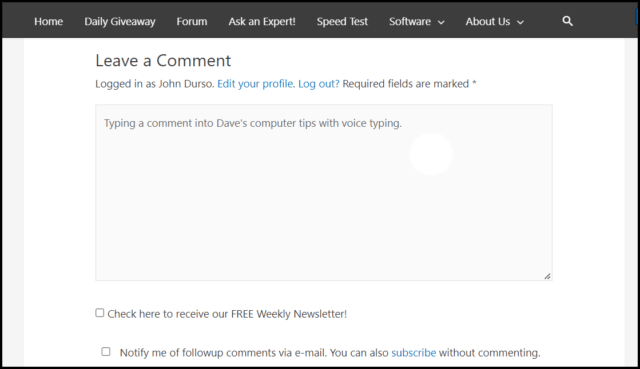Focus the comment text area

tap(324, 192)
